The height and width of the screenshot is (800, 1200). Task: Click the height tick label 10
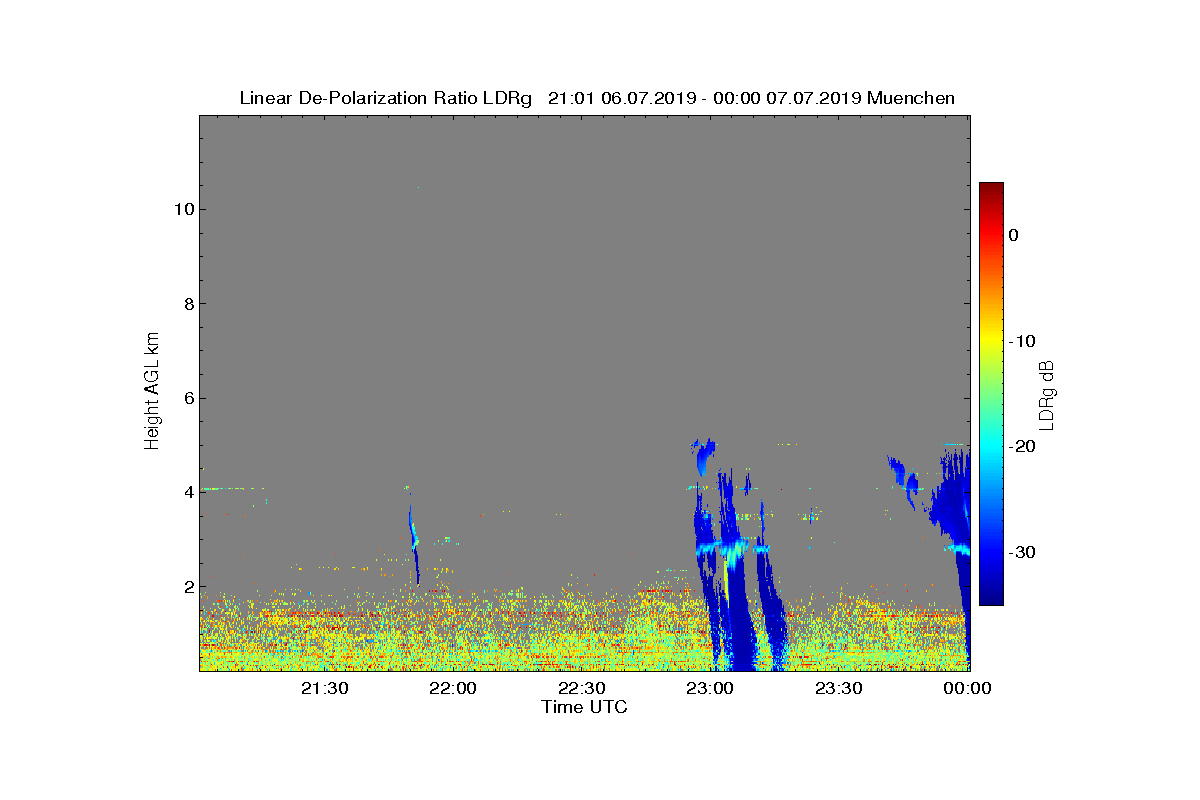(x=182, y=209)
